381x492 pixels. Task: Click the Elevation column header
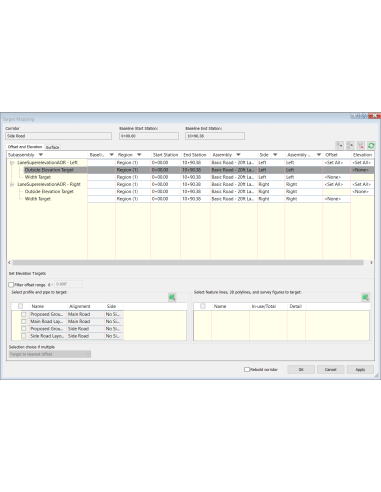coord(362,155)
